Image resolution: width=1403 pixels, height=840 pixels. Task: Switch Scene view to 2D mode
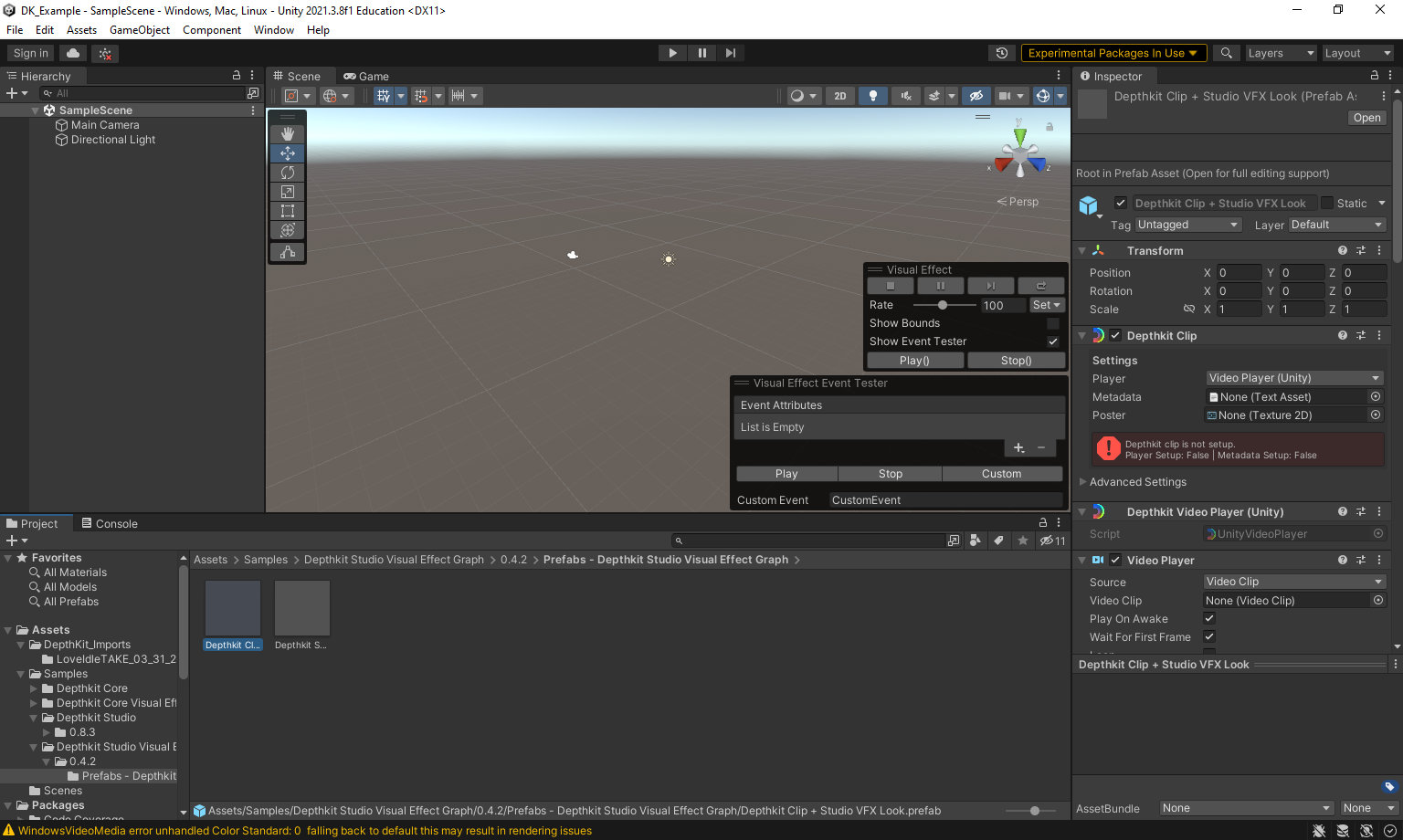[x=839, y=95]
